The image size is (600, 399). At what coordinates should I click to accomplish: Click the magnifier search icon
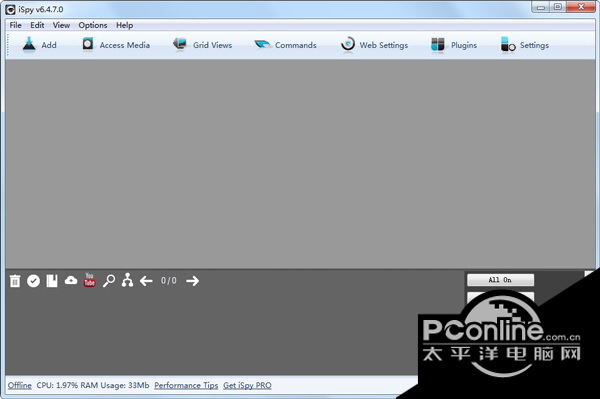click(109, 281)
